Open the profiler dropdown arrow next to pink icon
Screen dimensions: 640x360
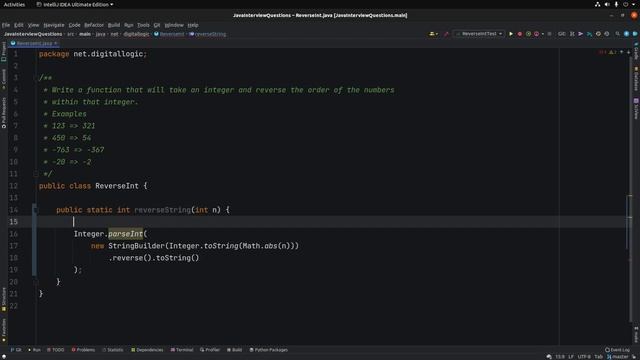click(542, 34)
